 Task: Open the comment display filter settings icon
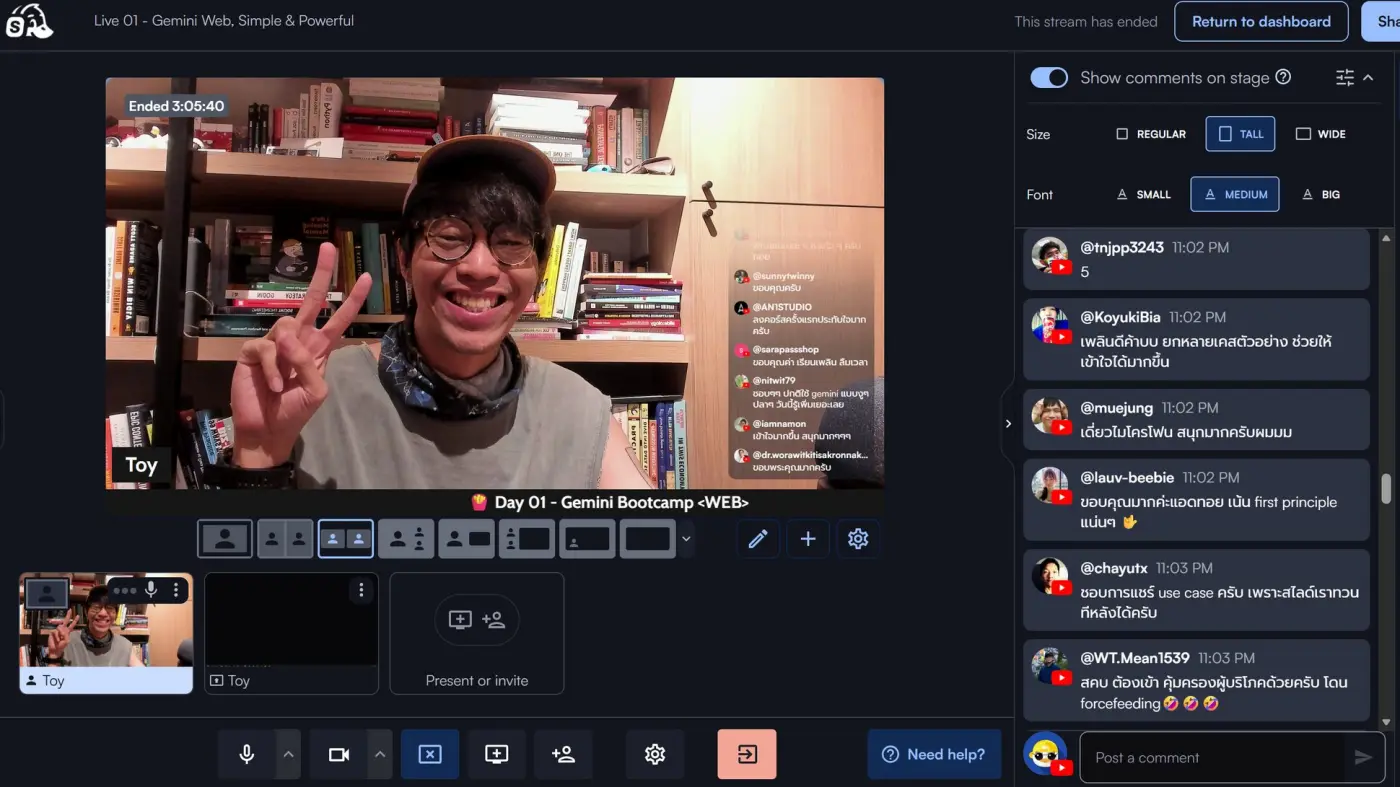tap(1344, 77)
